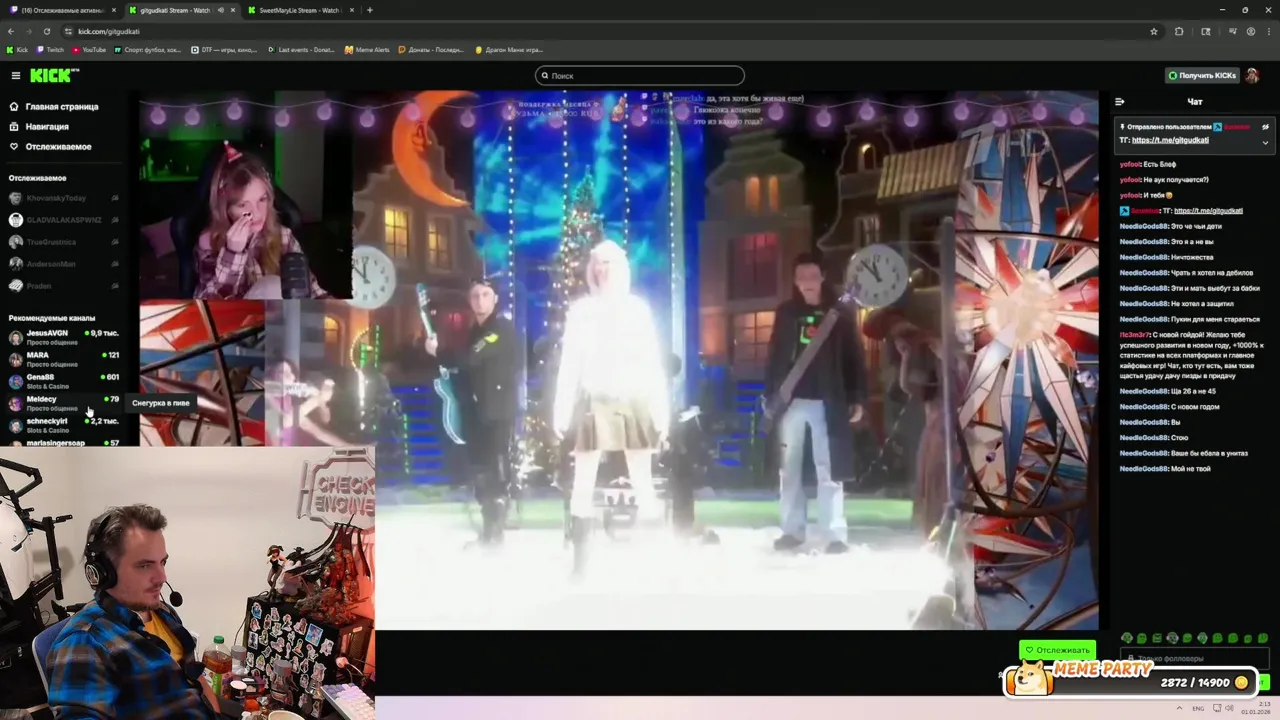Expand the pinned message chevron
This screenshot has height=720, width=1280.
(1265, 142)
